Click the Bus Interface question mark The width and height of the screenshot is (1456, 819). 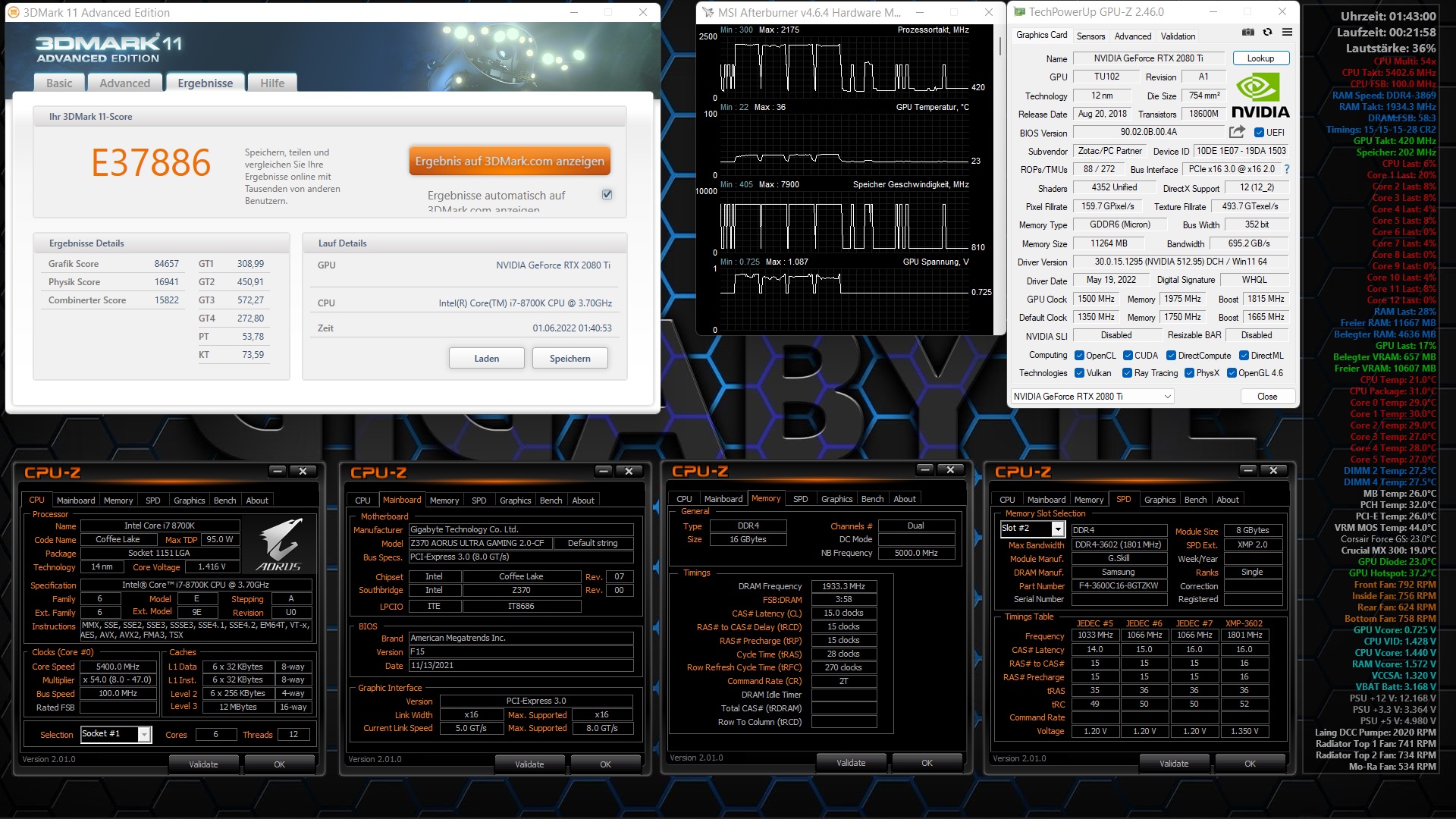[x=1286, y=169]
